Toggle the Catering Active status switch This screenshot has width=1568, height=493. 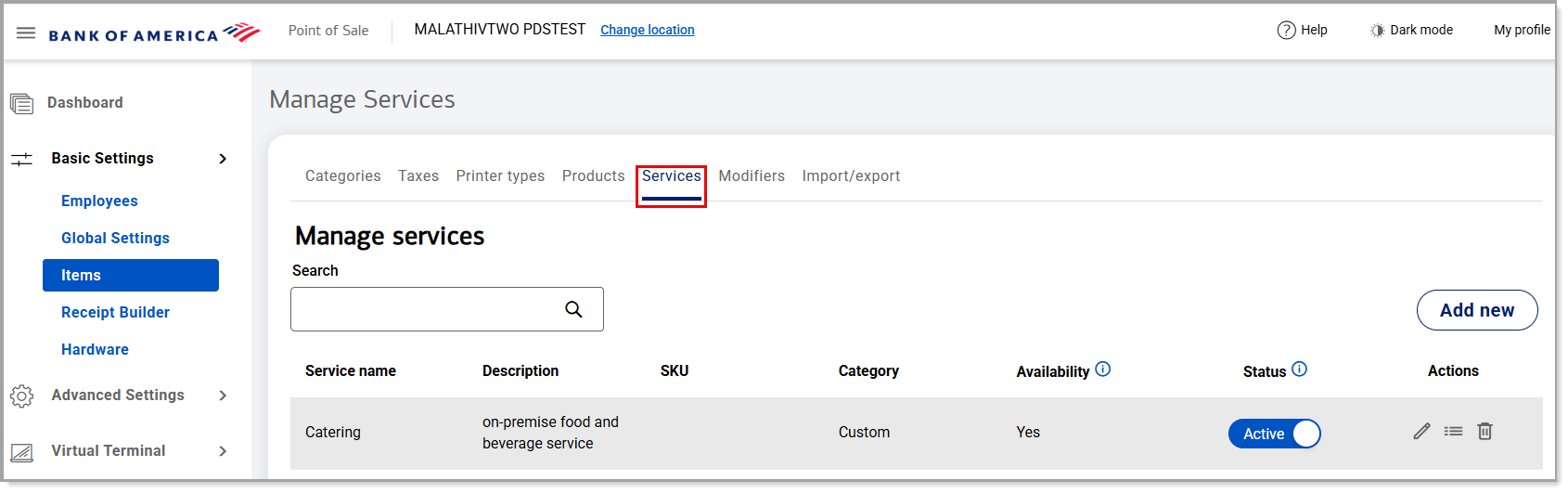(1274, 434)
